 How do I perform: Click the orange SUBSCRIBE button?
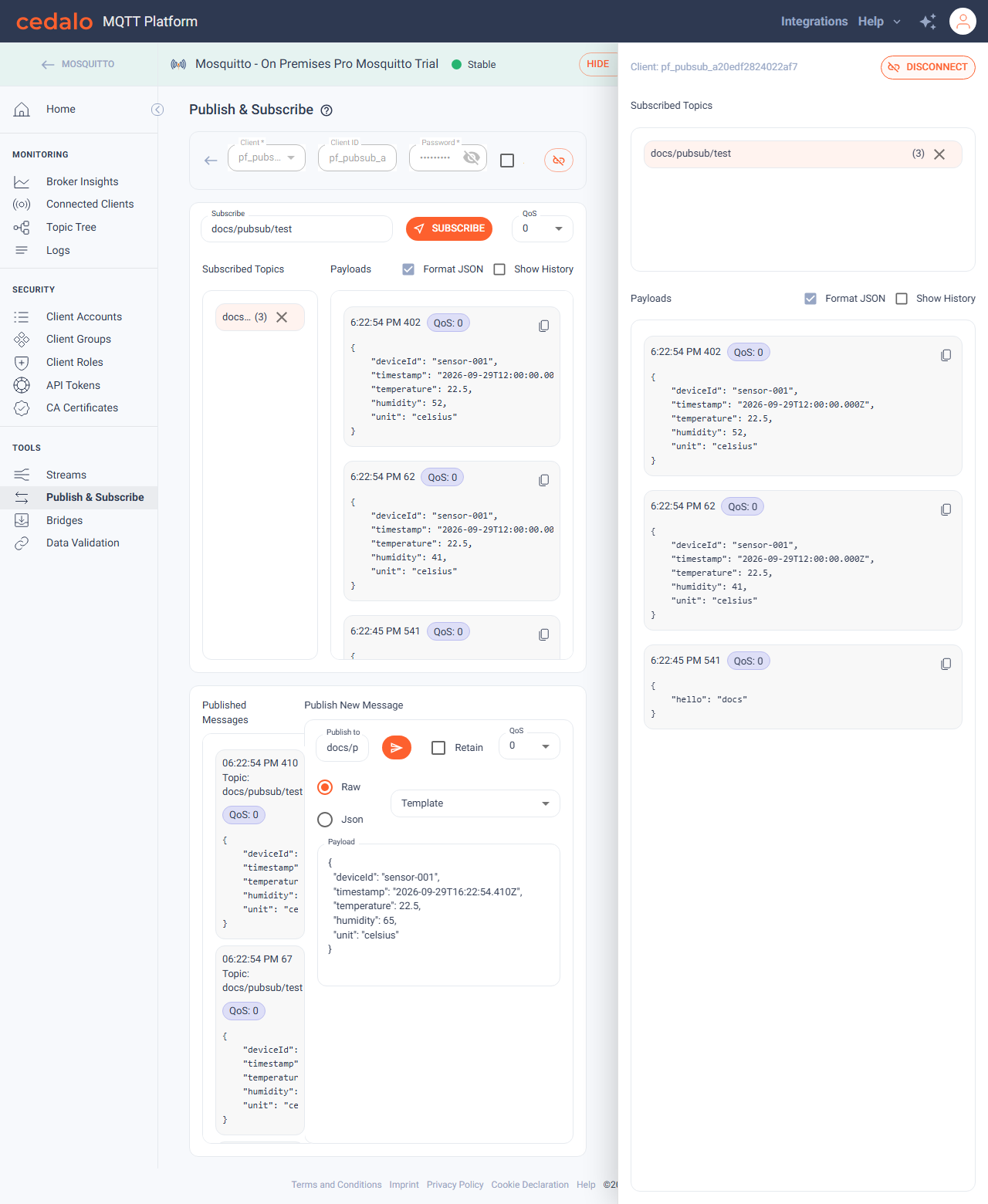[449, 228]
